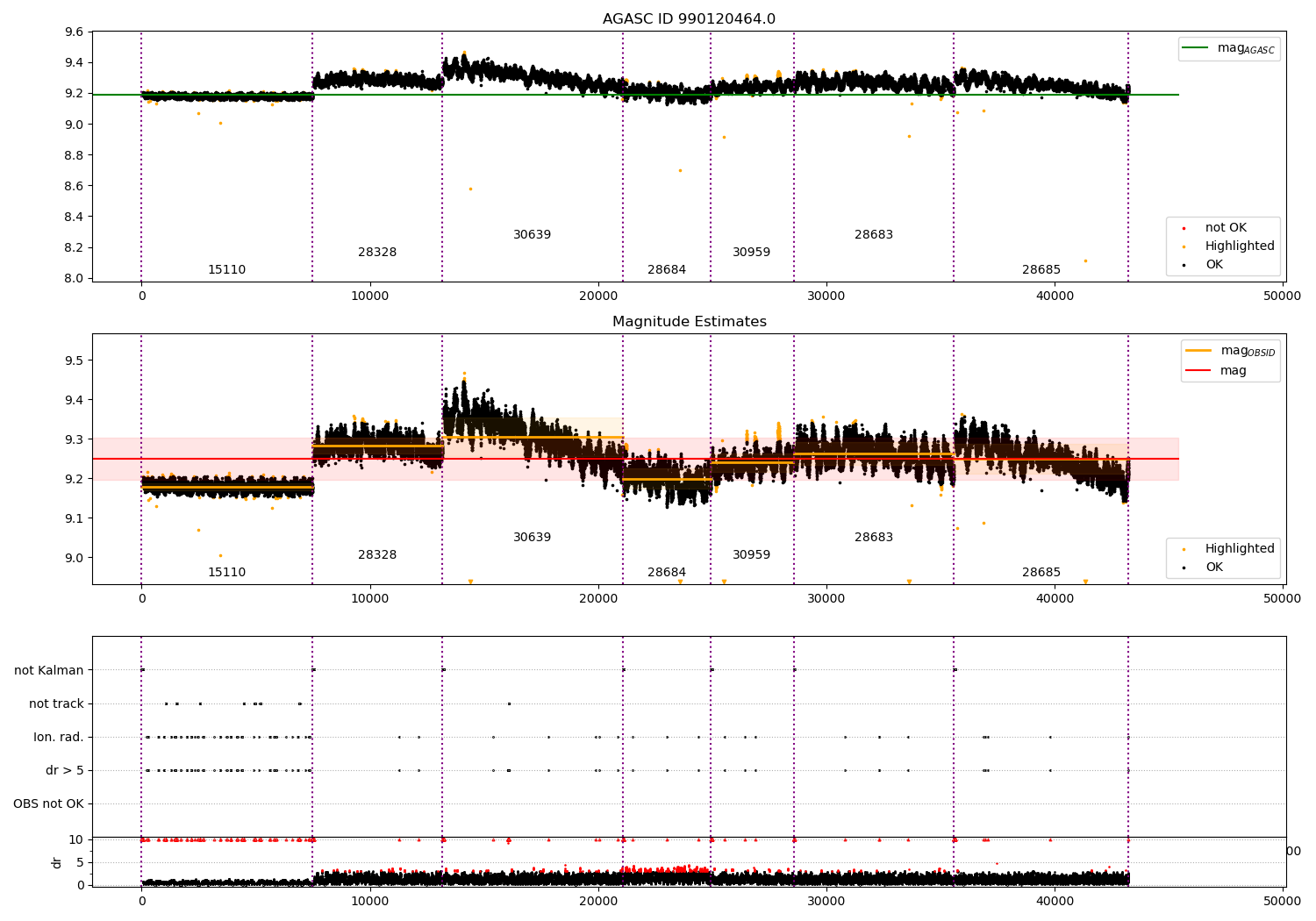Click the 10 tick on the dr axis
The width and height of the screenshot is (1316, 921).
(76, 839)
